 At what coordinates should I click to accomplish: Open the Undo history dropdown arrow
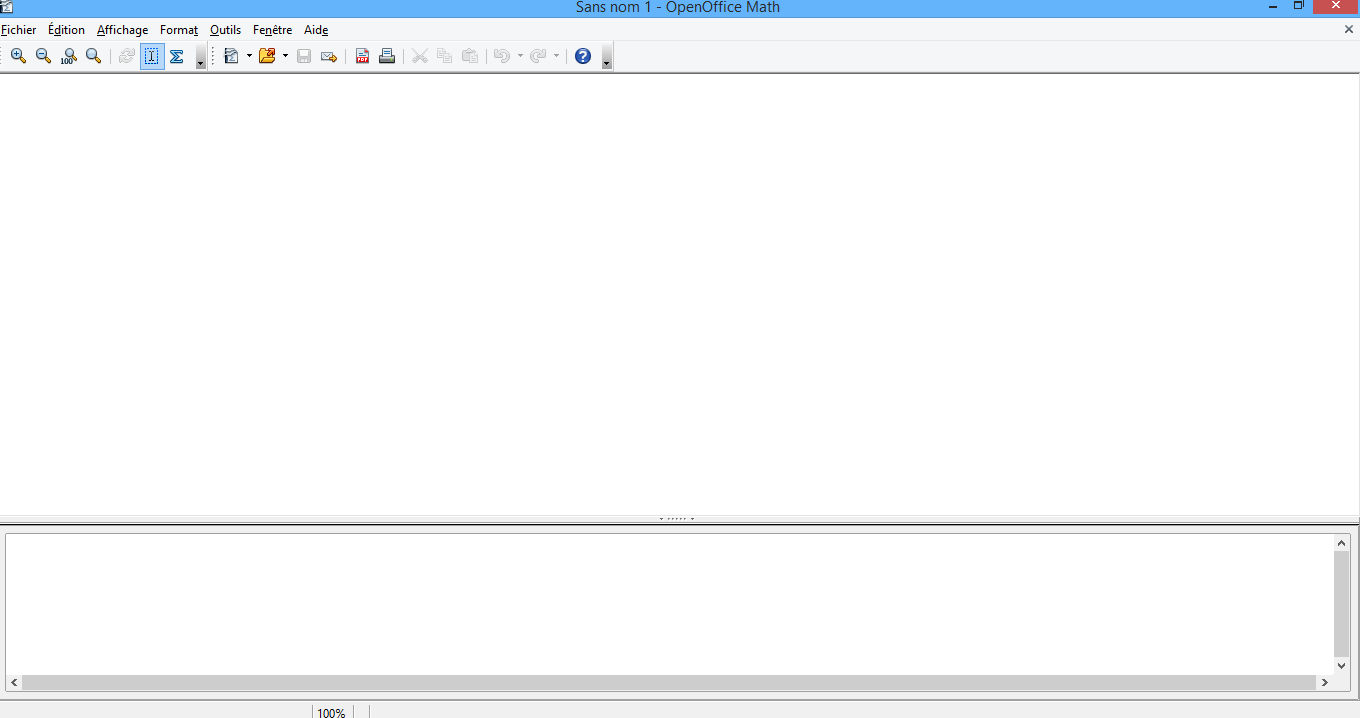pos(520,56)
